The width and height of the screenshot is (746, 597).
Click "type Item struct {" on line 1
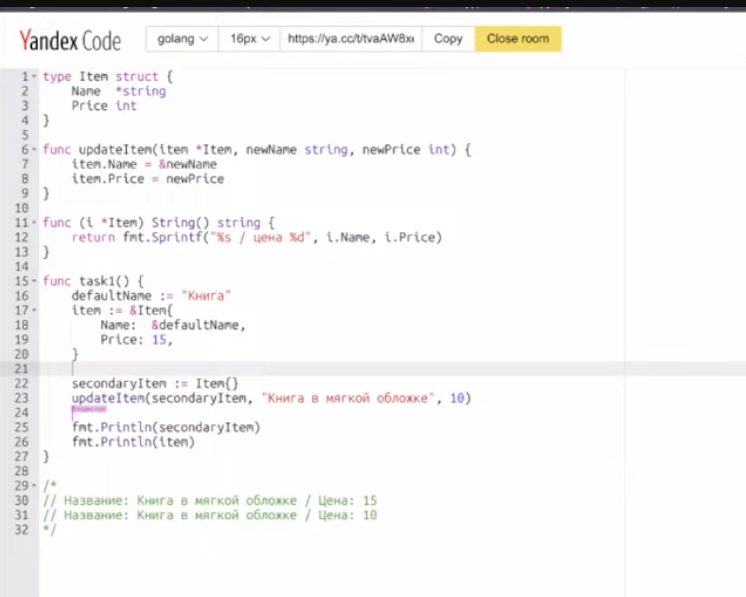click(108, 77)
